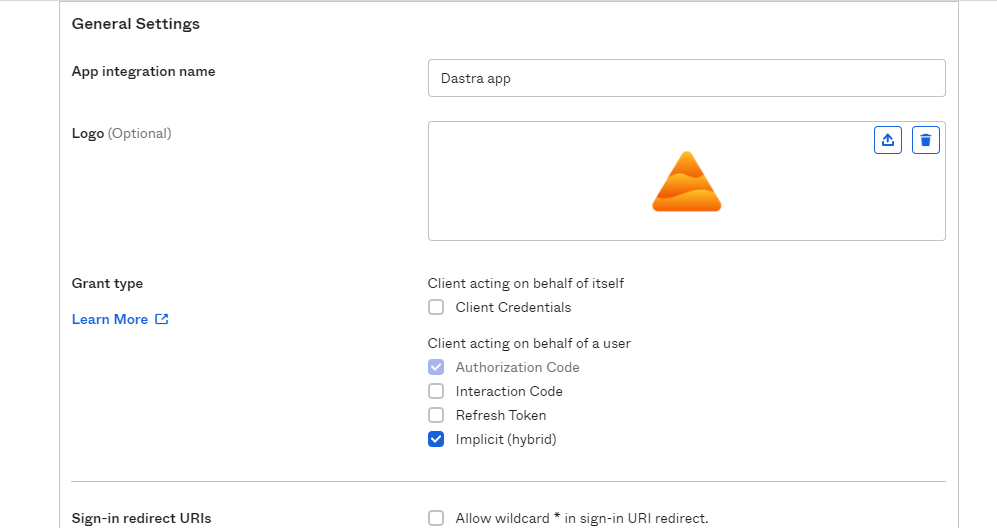The width and height of the screenshot is (997, 528).
Task: Open the external-link icon beside Learn More
Action: (162, 319)
